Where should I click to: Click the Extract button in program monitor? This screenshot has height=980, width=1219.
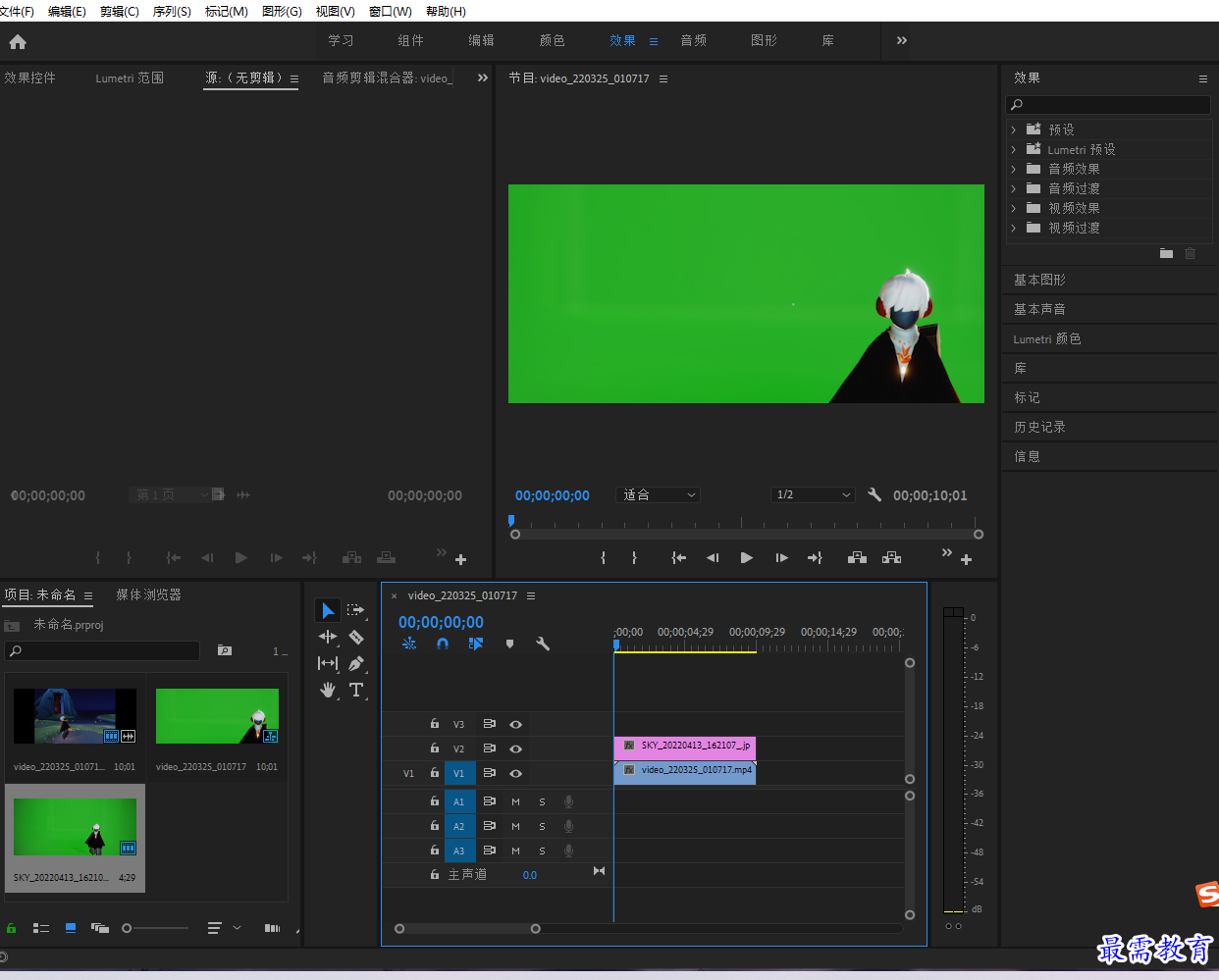[891, 557]
